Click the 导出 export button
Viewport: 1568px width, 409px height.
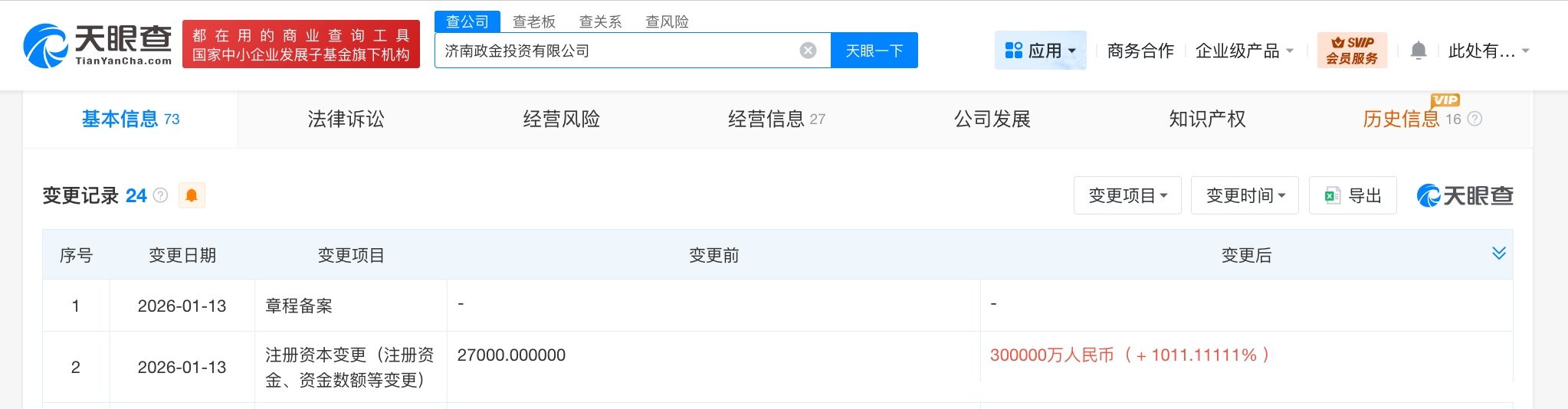coord(1353,195)
